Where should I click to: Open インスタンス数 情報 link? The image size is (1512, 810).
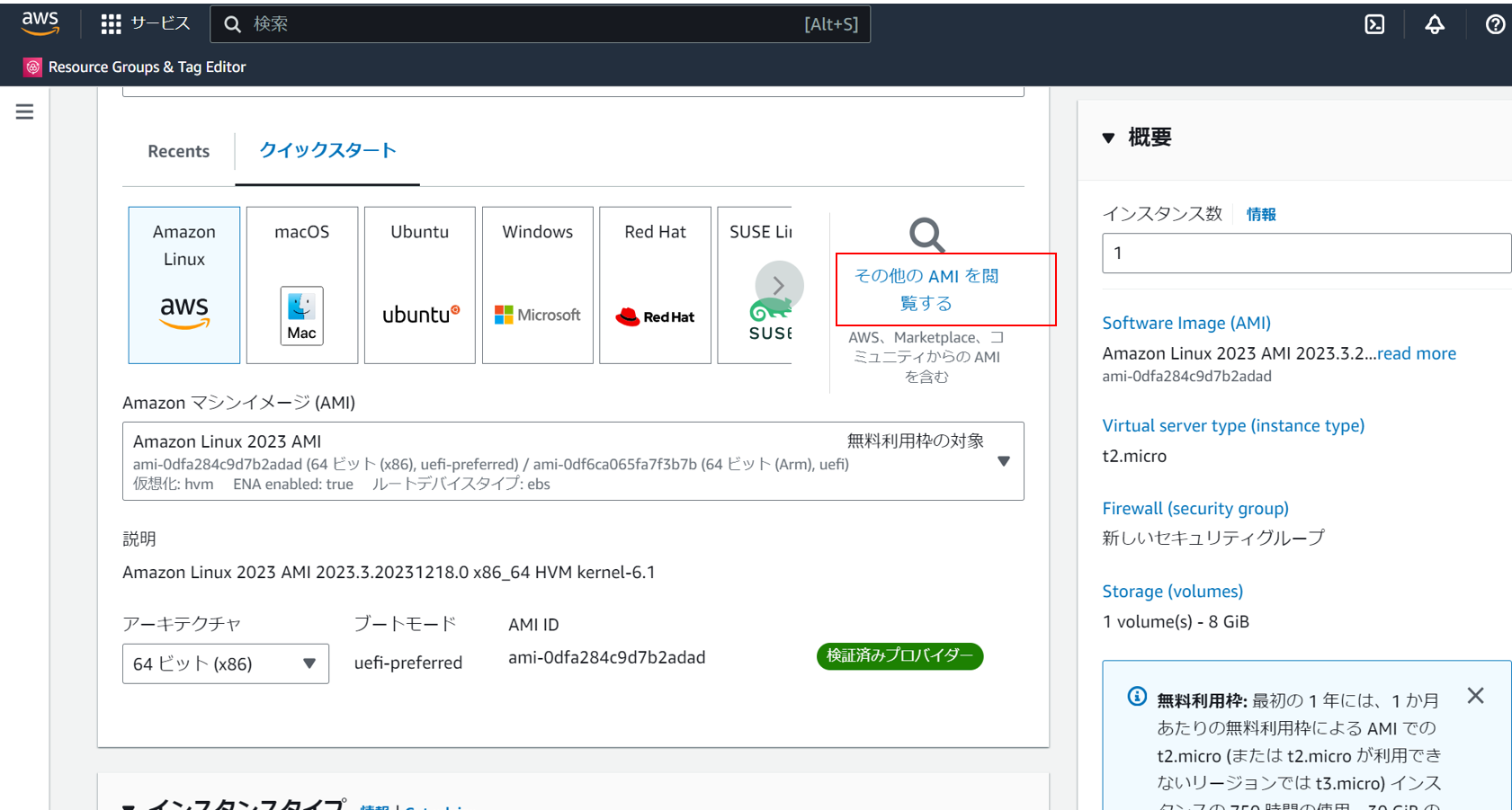(x=1261, y=214)
